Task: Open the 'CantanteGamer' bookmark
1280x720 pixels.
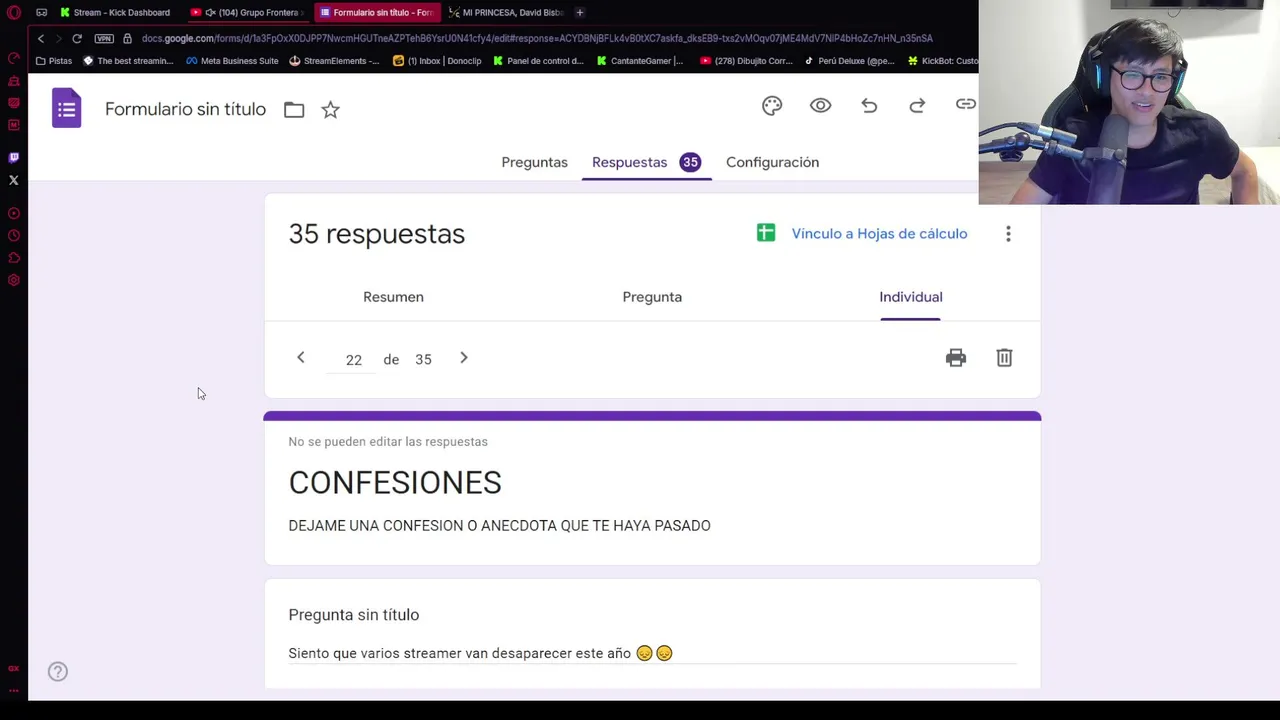Action: [x=640, y=61]
